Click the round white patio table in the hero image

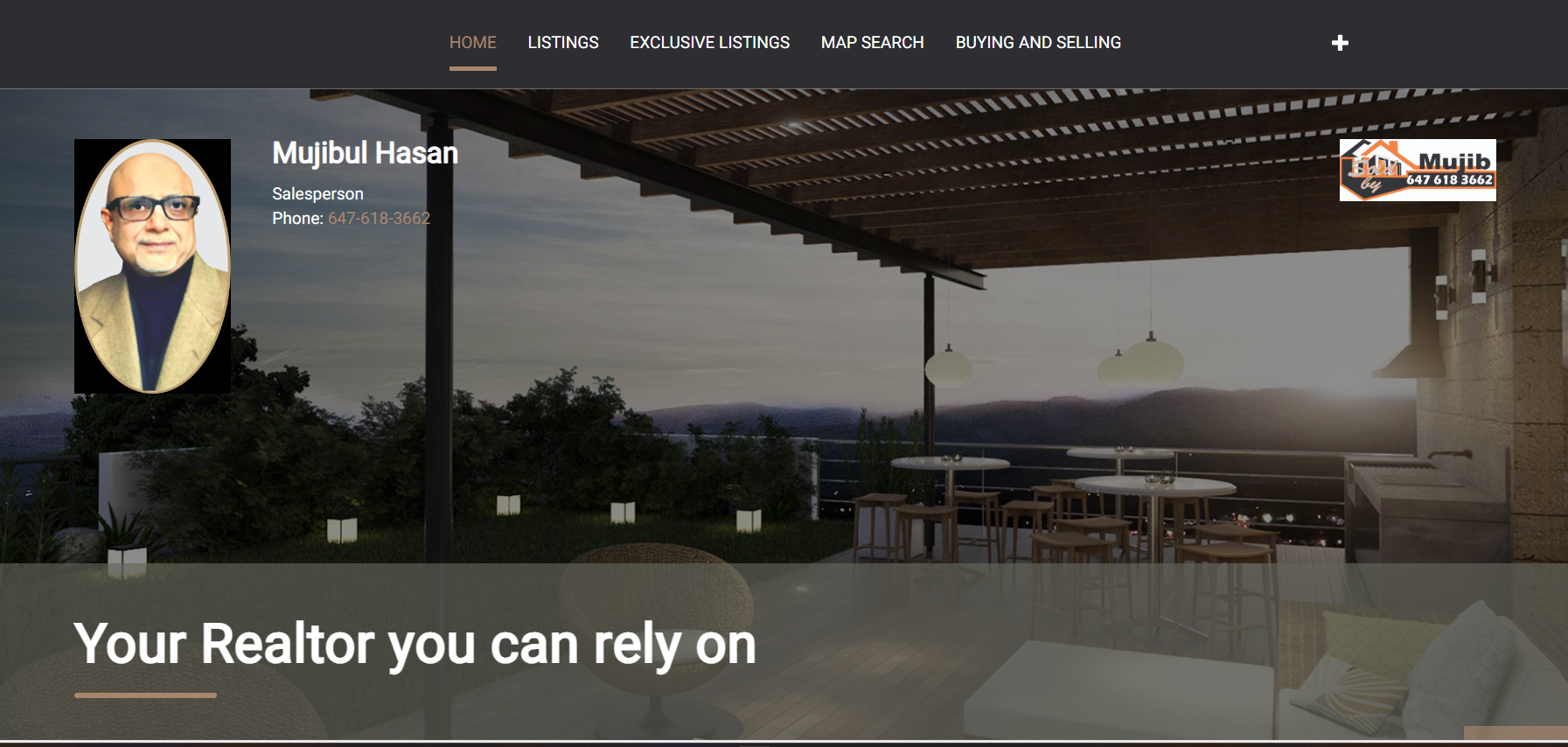[1154, 485]
